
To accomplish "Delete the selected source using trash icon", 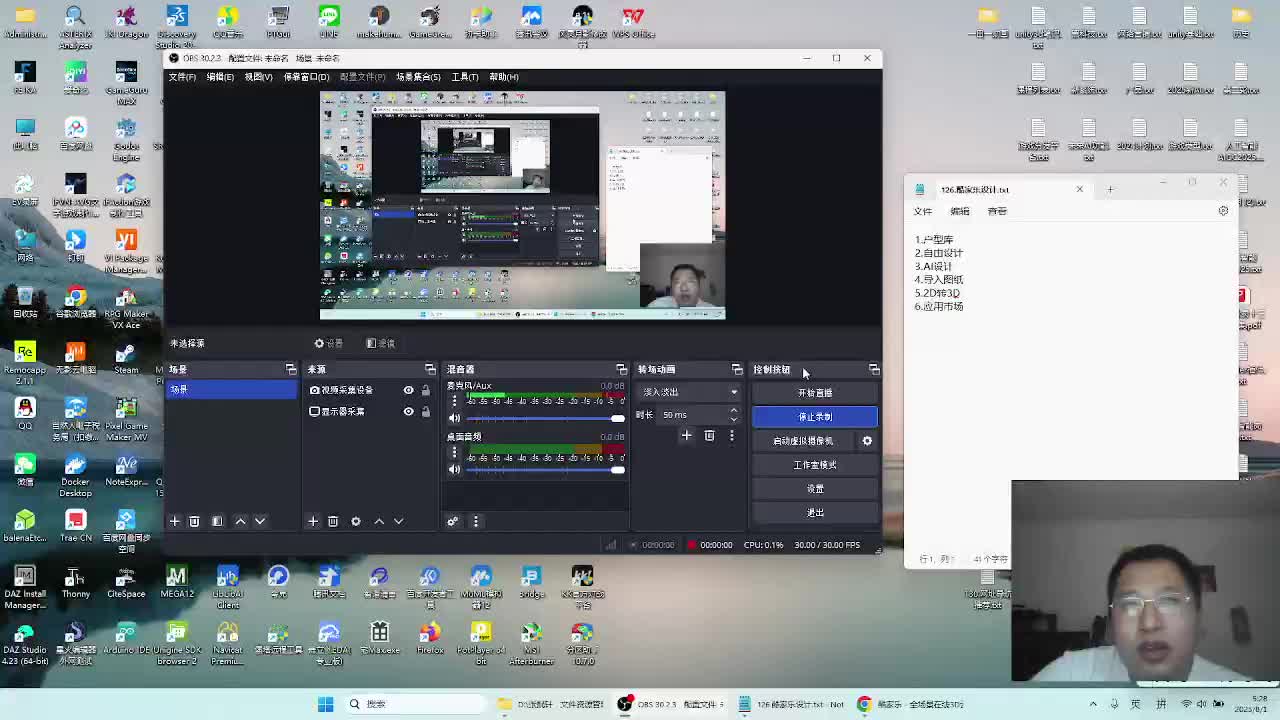I will point(333,521).
